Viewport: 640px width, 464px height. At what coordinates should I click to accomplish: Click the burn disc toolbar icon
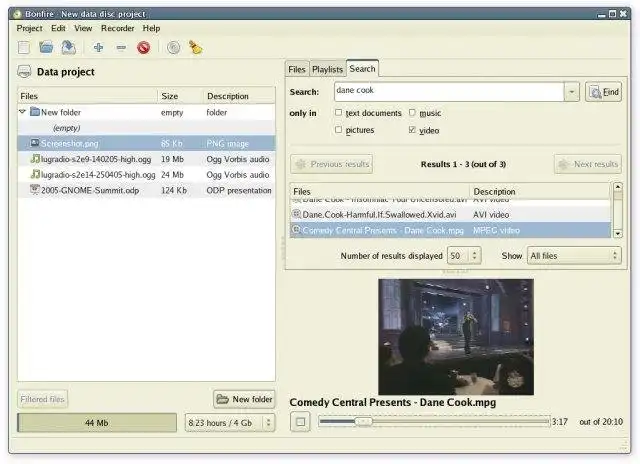[x=173, y=48]
